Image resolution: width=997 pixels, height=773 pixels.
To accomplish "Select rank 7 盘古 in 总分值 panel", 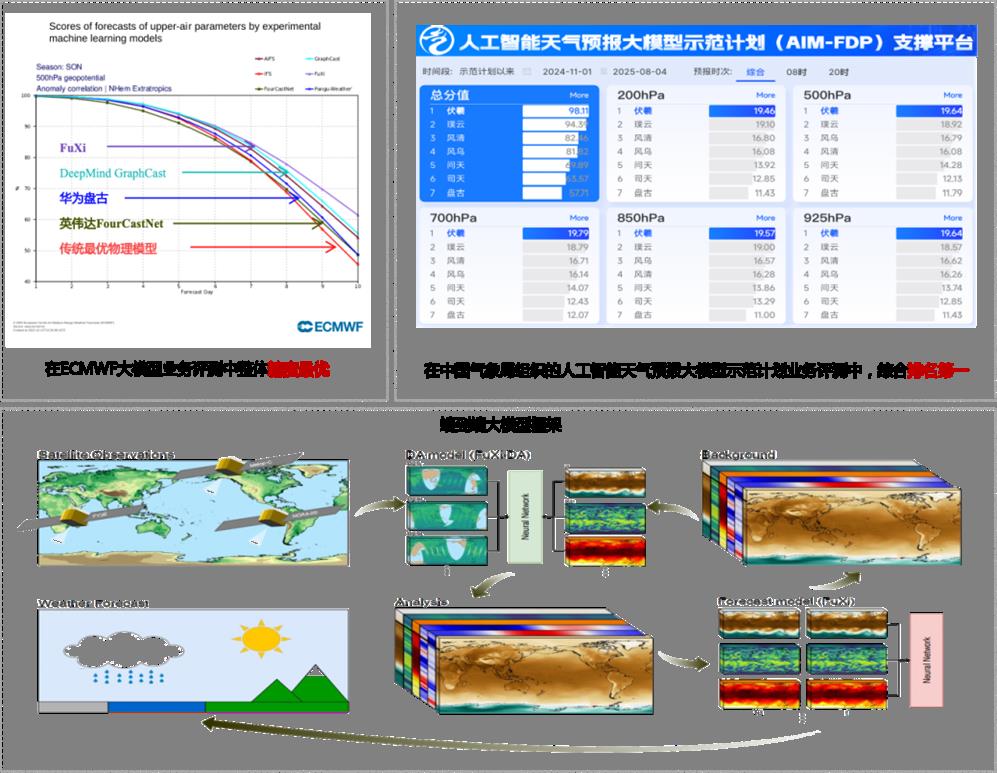I will coord(509,193).
